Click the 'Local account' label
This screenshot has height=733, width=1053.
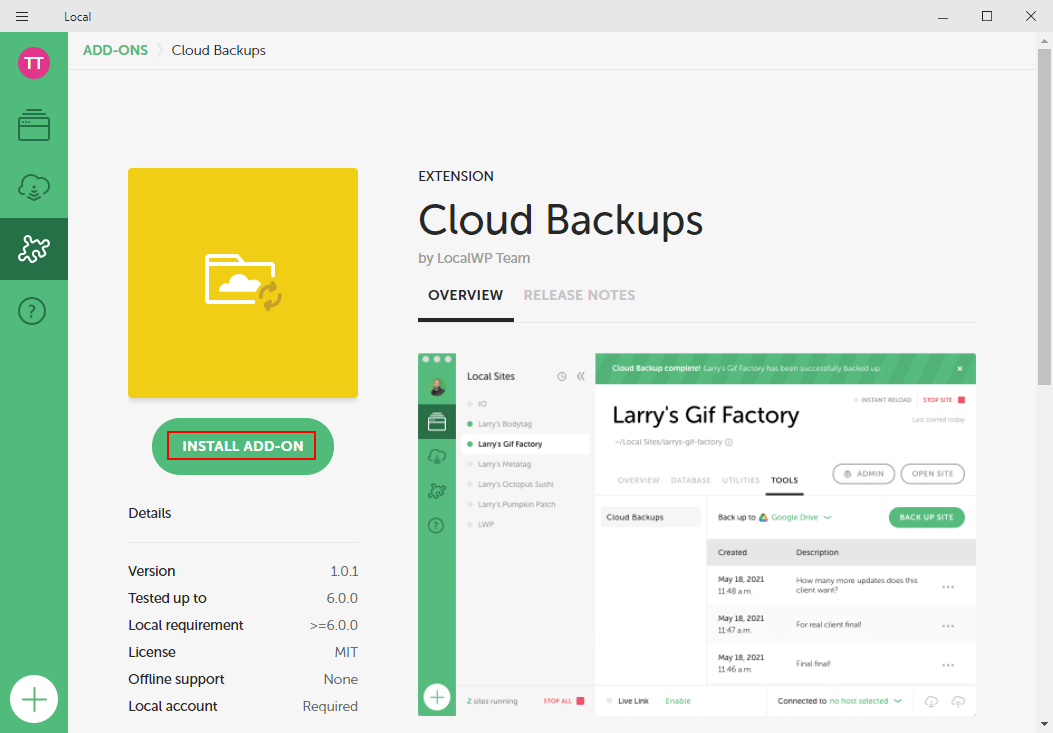[x=173, y=706]
